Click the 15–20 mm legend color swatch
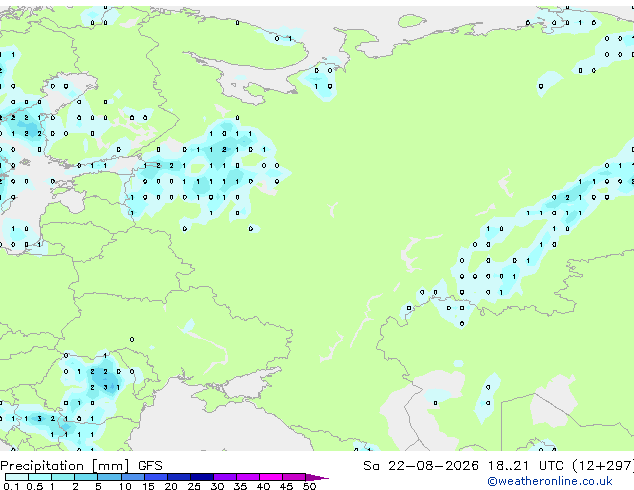This screenshot has height=490, width=634. (156, 477)
